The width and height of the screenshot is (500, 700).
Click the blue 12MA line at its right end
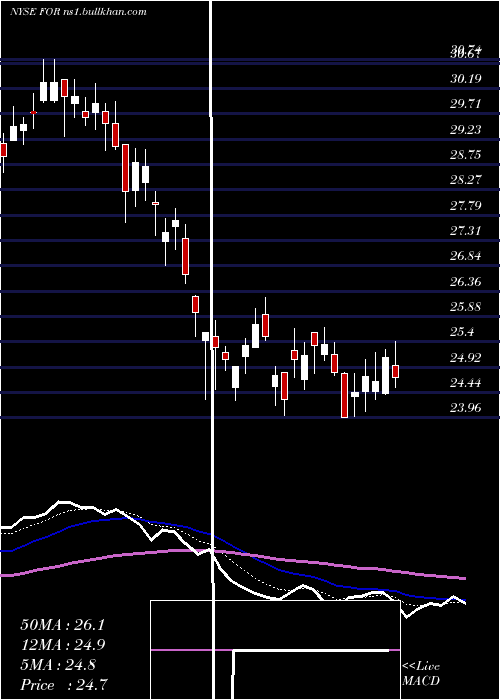coord(463,601)
